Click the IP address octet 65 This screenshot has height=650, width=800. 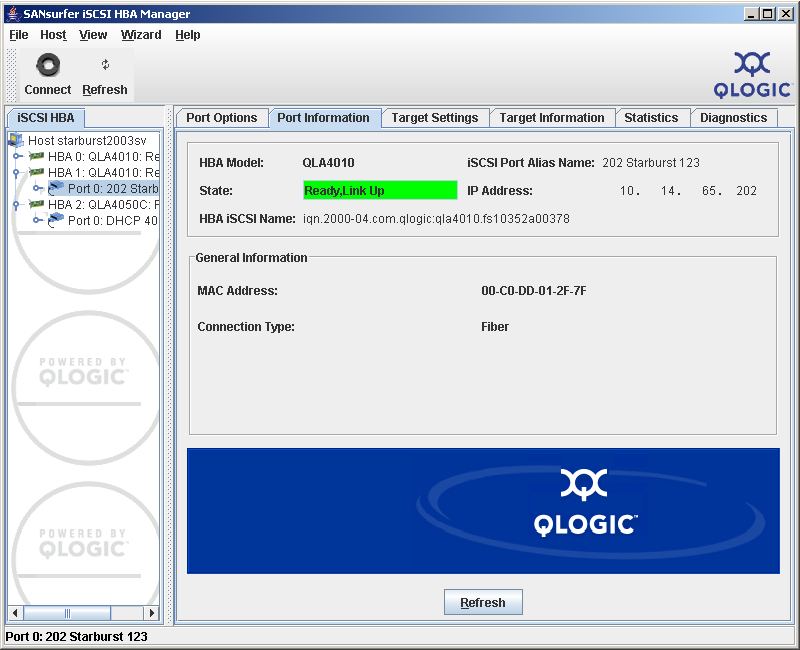tap(709, 191)
